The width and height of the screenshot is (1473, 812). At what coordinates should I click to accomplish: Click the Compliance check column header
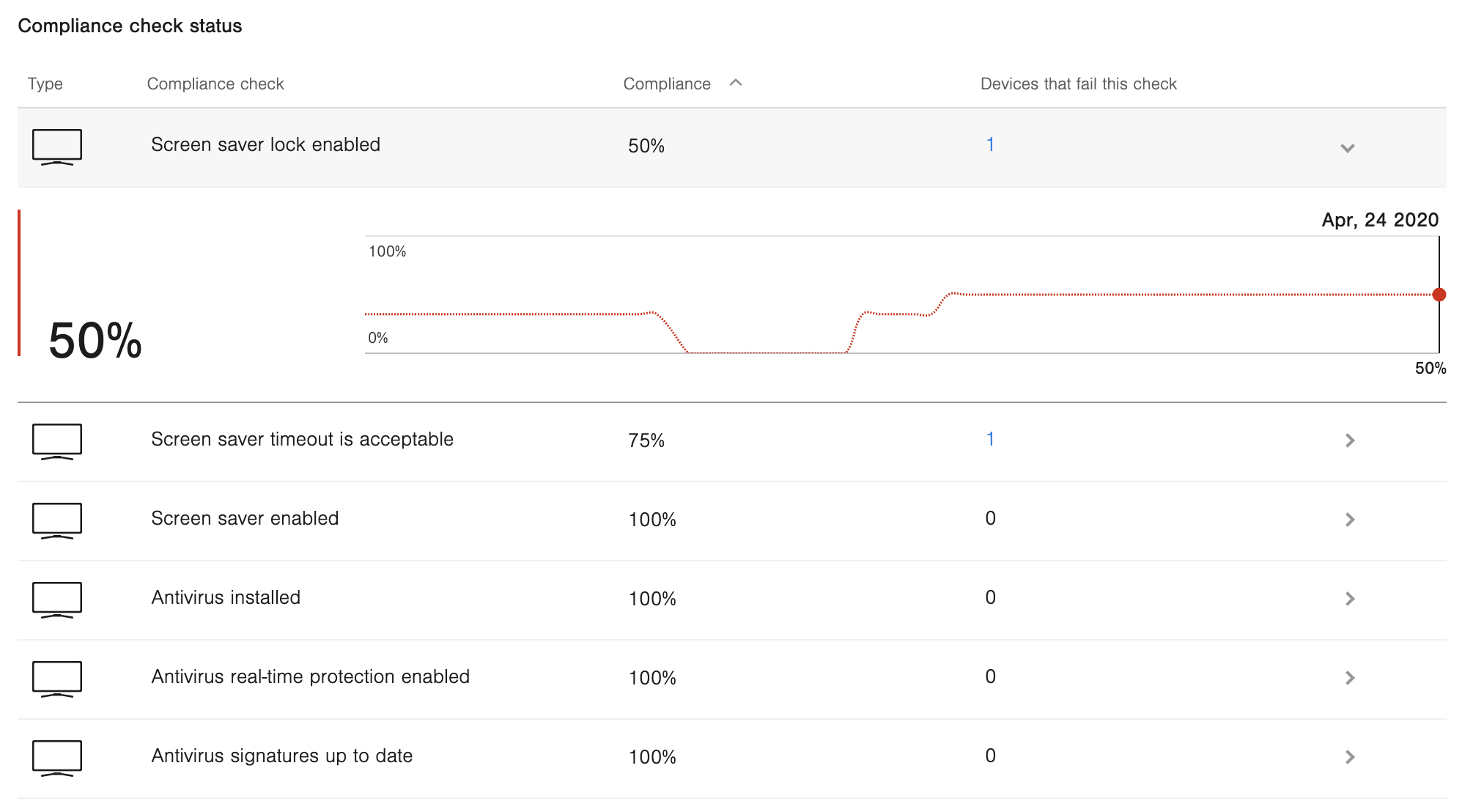pyautogui.click(x=215, y=84)
